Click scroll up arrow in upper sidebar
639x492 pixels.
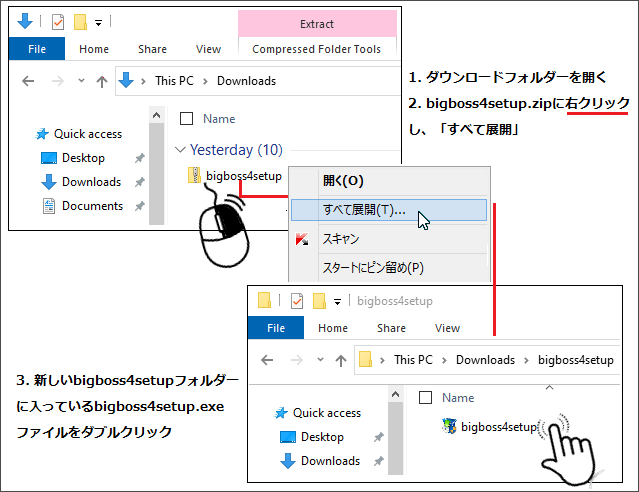tap(156, 116)
